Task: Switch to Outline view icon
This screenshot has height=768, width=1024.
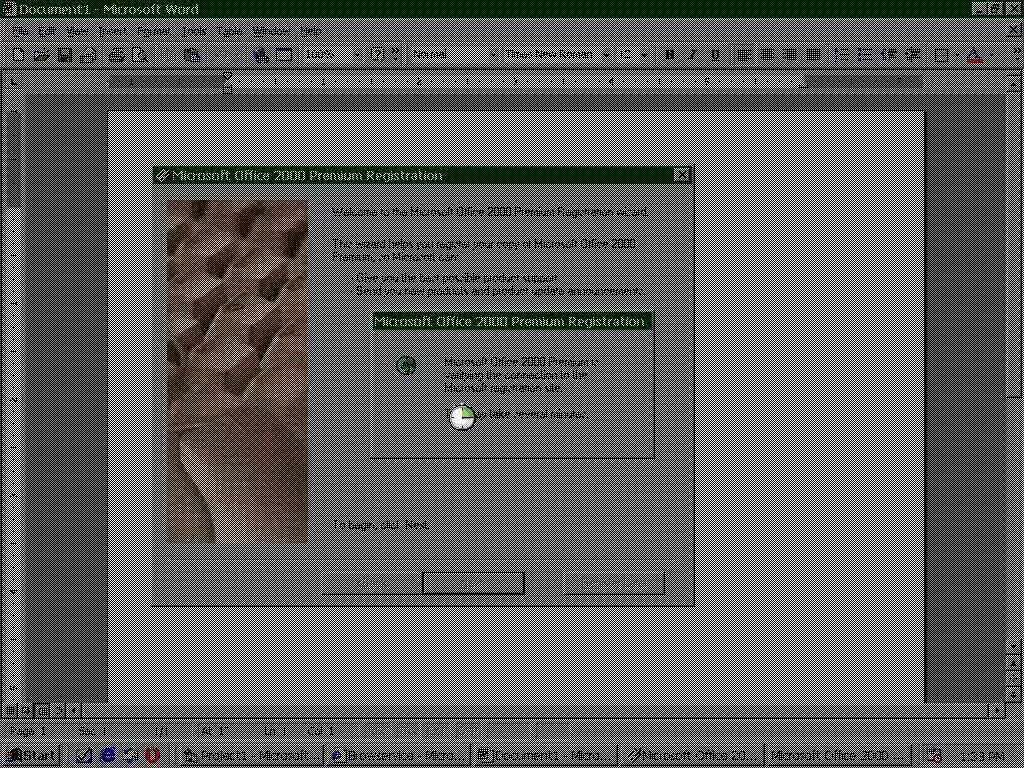Action: pos(58,710)
